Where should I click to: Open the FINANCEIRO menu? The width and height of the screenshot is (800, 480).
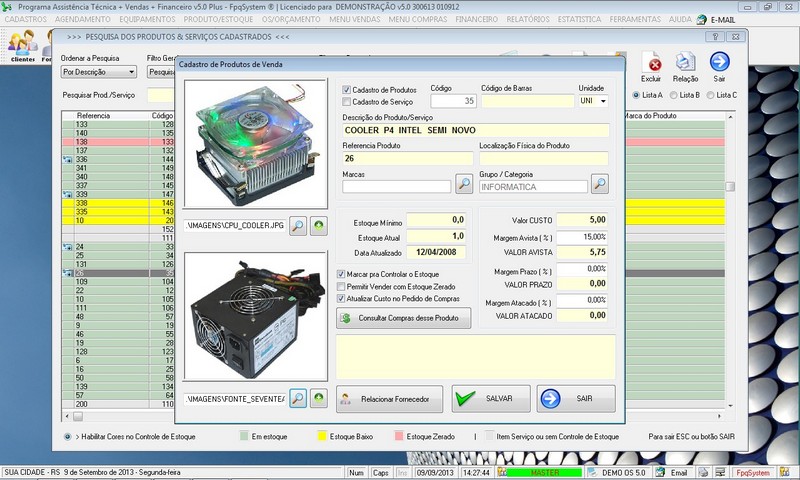pos(477,19)
